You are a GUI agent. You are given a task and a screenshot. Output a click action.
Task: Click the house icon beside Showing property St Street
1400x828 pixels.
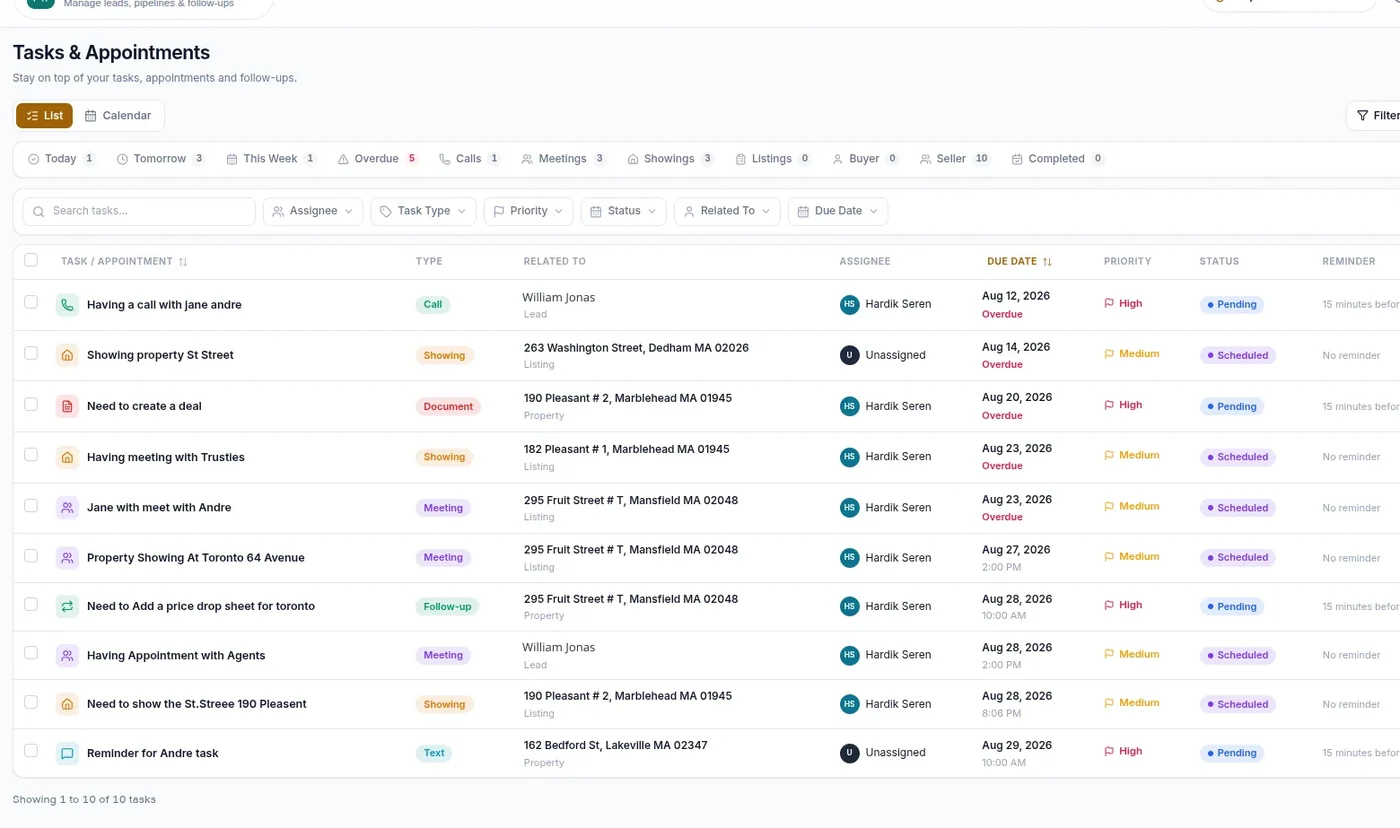[67, 355]
